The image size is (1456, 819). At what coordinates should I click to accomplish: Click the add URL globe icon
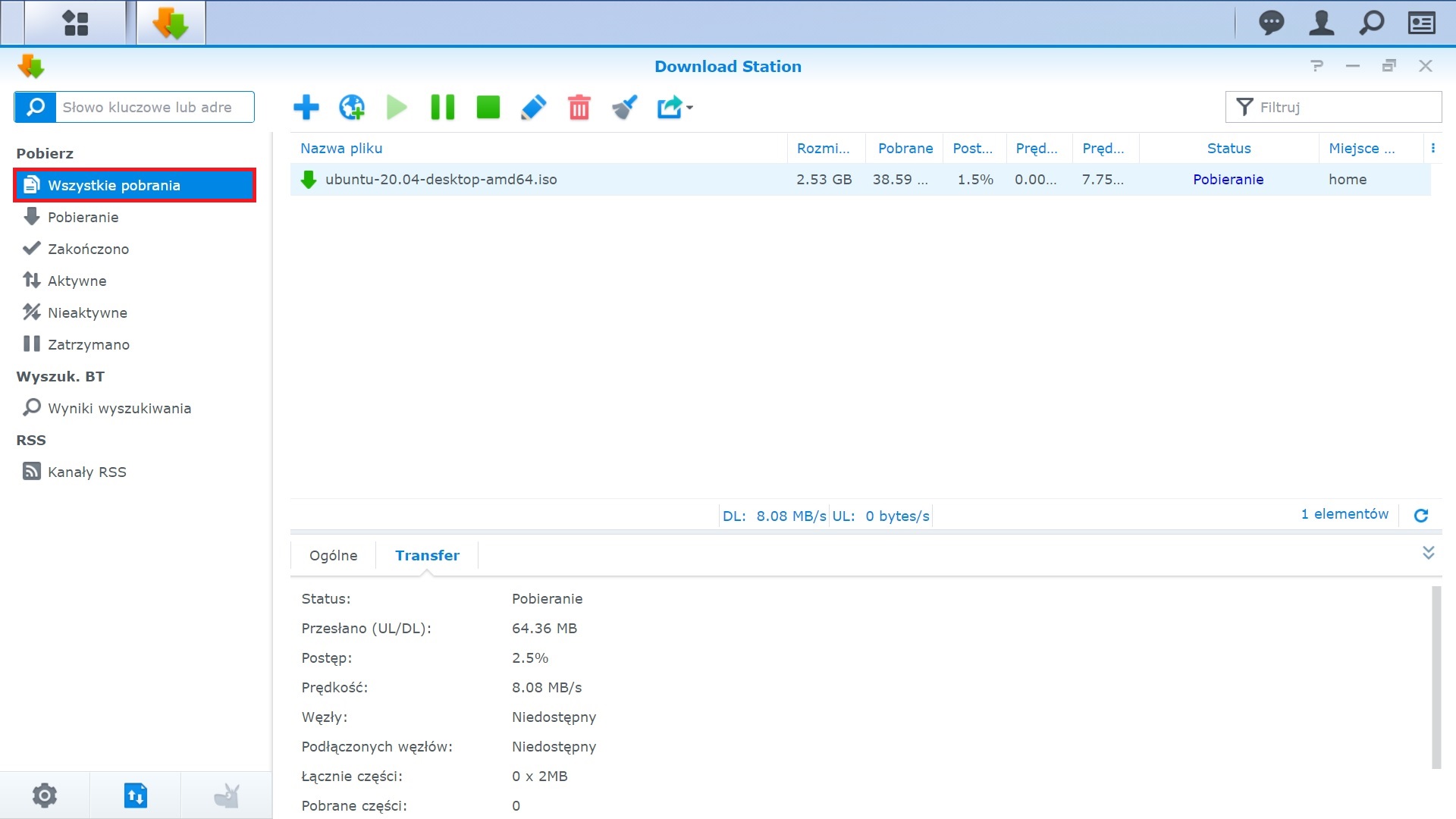(352, 107)
